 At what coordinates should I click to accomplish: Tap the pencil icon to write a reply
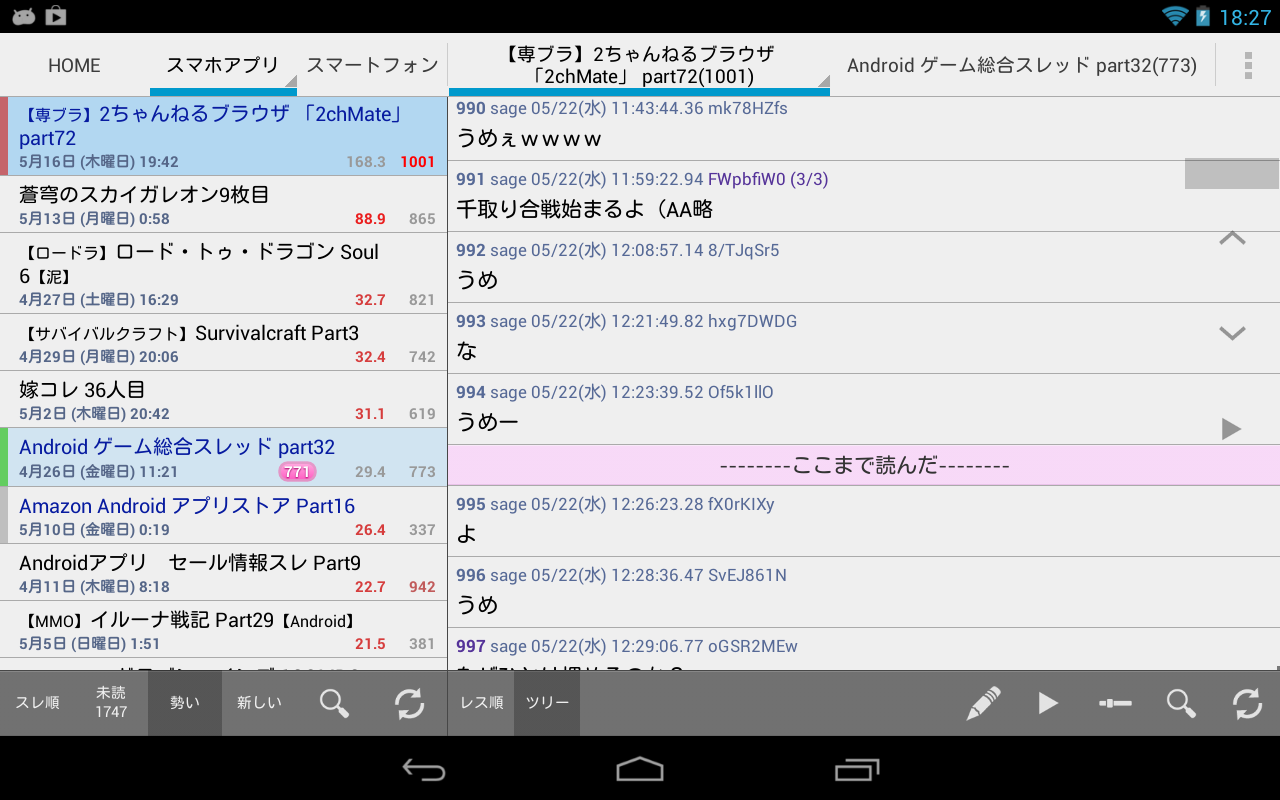click(983, 703)
